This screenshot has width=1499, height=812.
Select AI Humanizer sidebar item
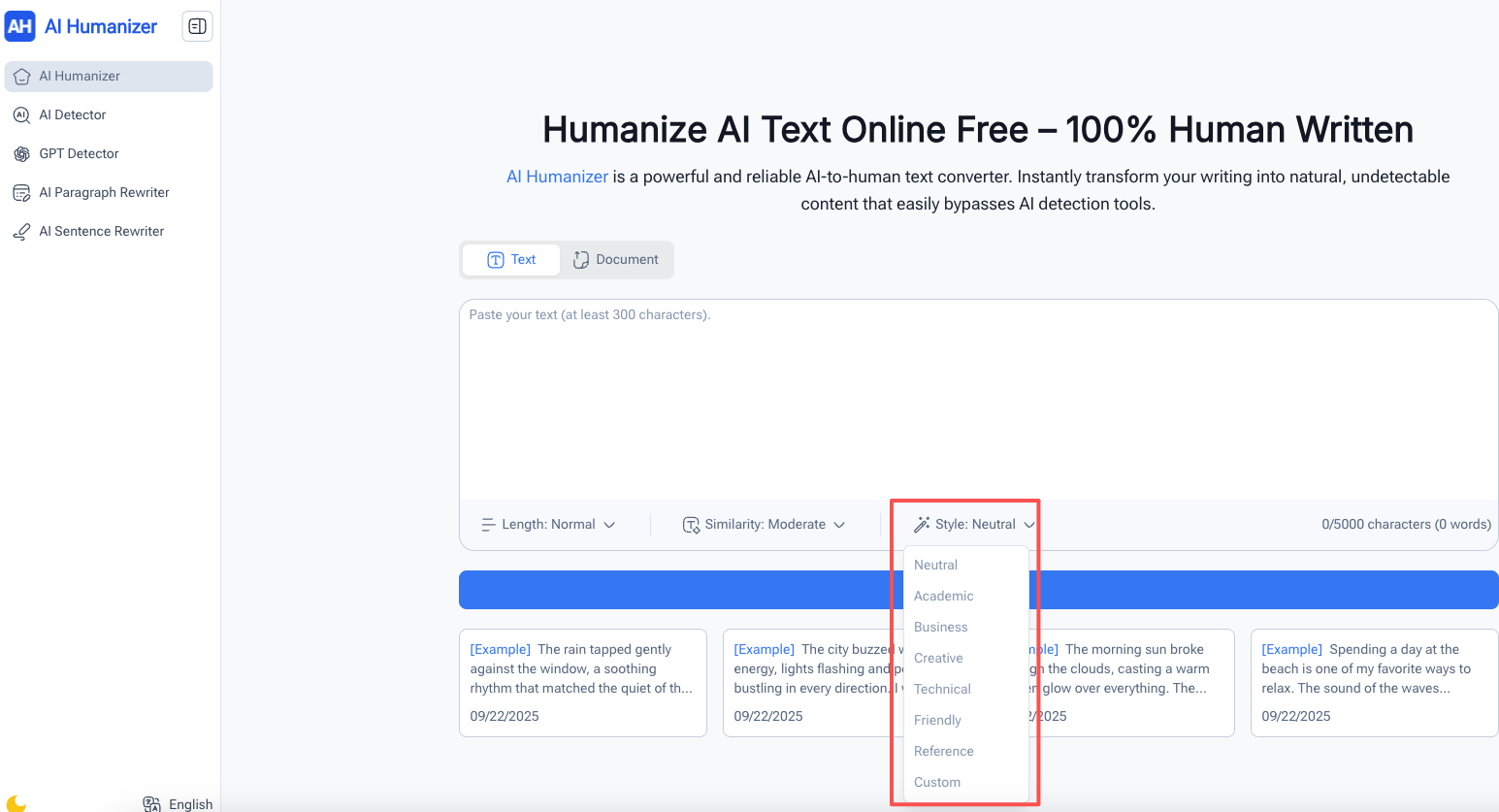click(x=109, y=77)
